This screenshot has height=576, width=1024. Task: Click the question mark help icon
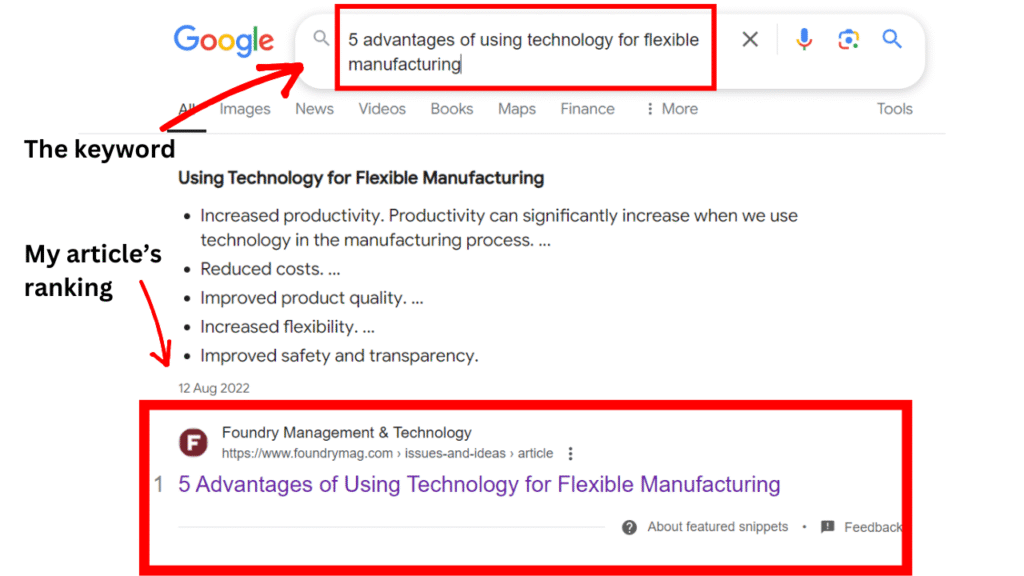click(x=629, y=527)
